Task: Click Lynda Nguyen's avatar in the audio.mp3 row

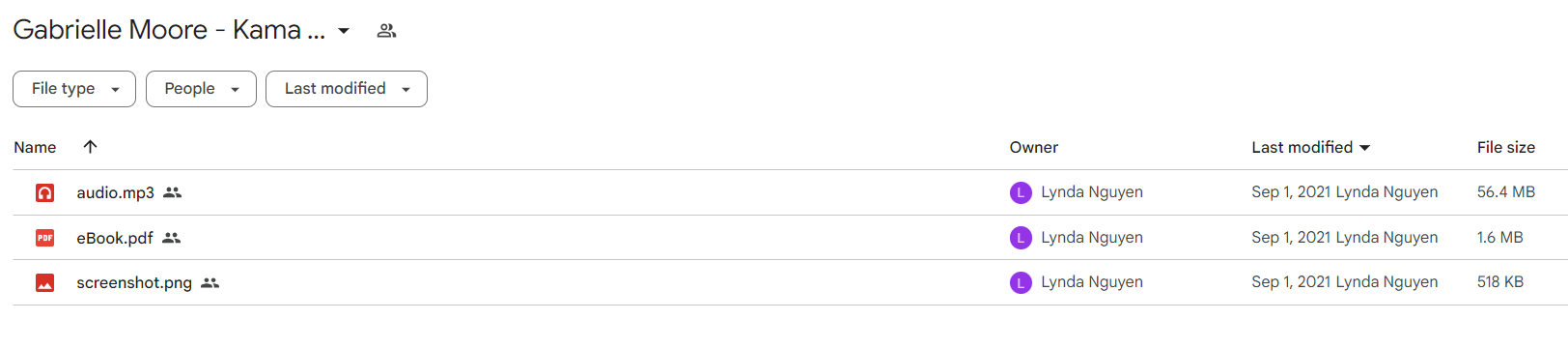Action: coord(1021,192)
